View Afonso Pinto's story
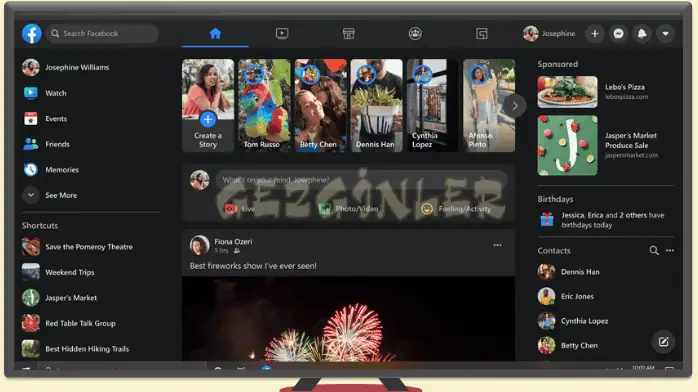 [x=489, y=105]
